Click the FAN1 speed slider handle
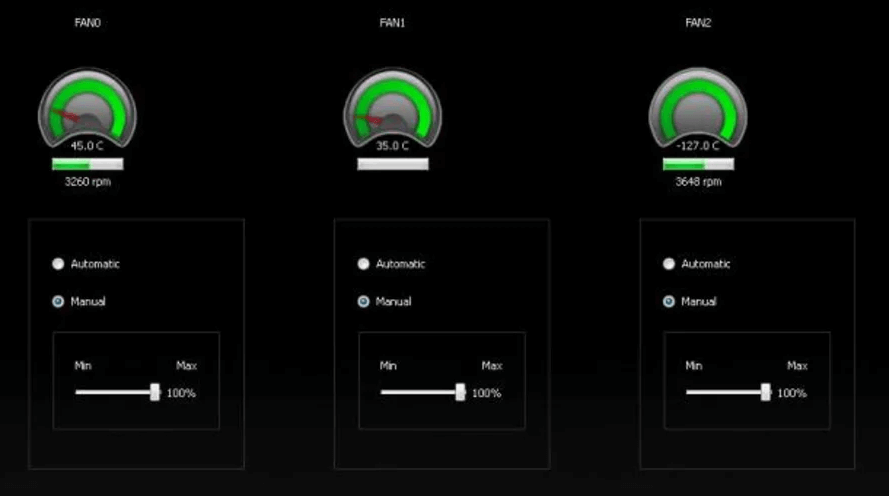The height and width of the screenshot is (496, 889). click(460, 392)
